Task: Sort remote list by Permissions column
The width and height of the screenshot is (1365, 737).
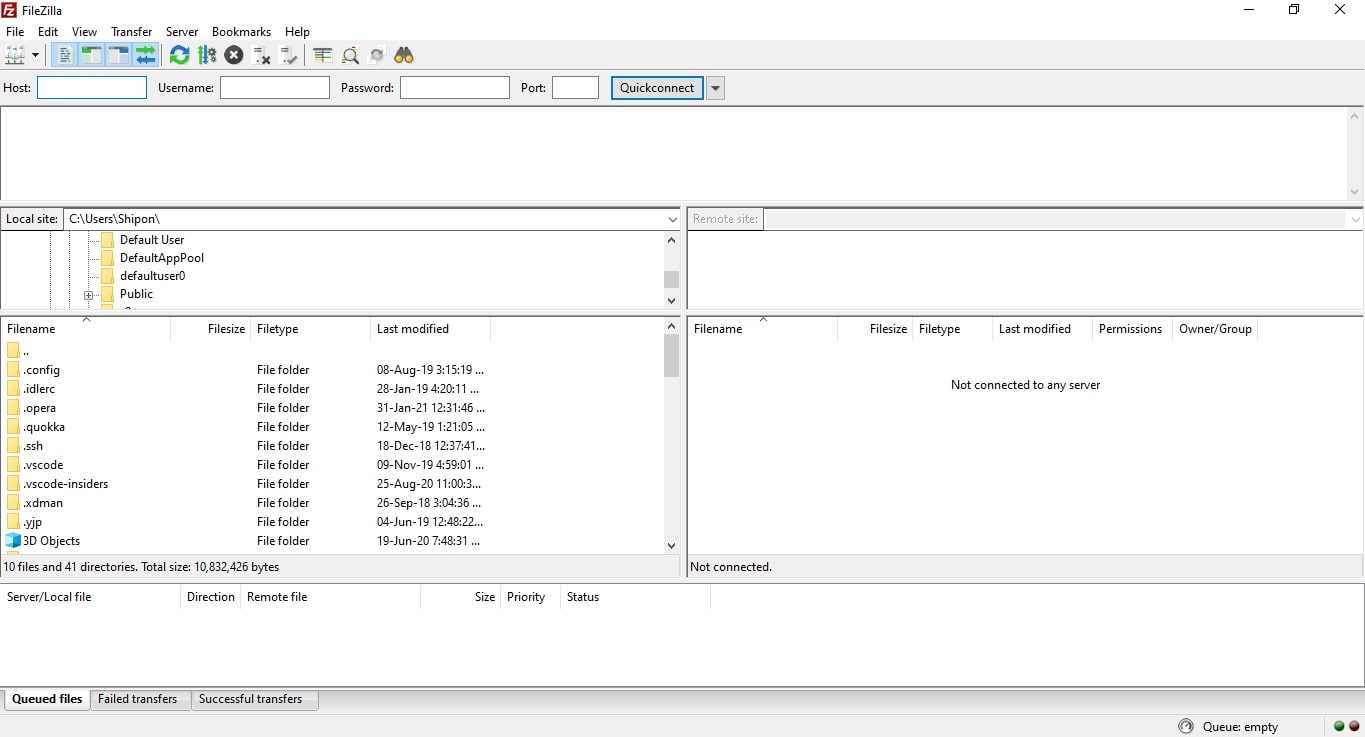Action: tap(1132, 329)
